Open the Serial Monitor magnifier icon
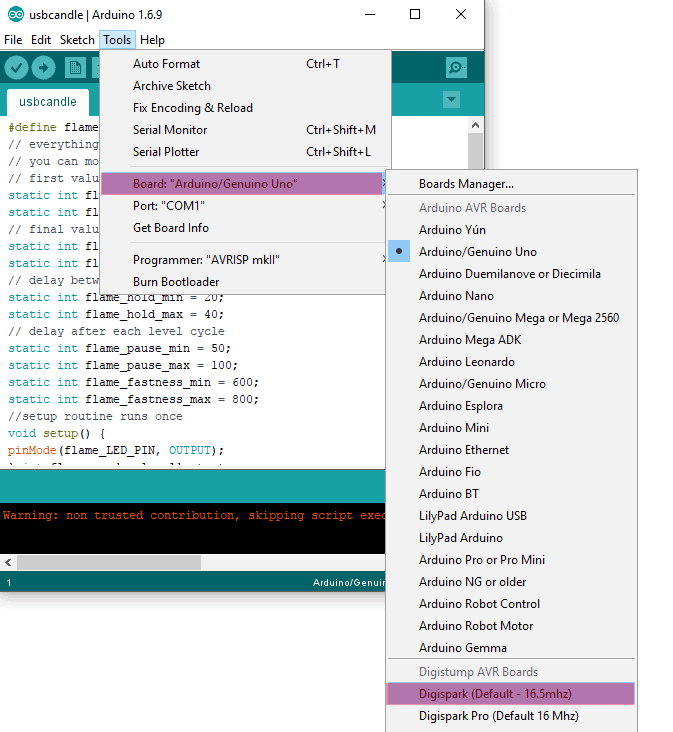Viewport: 673px width, 732px height. (x=456, y=68)
